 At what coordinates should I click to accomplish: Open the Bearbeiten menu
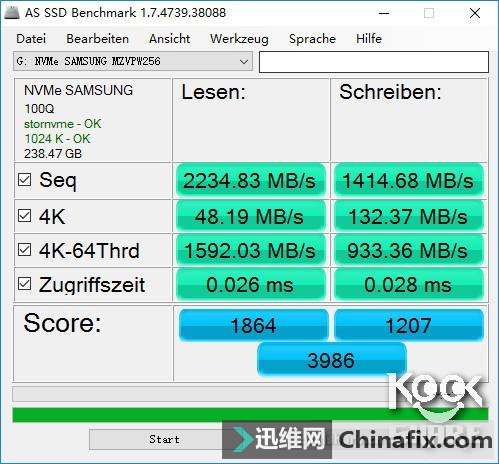tap(97, 39)
